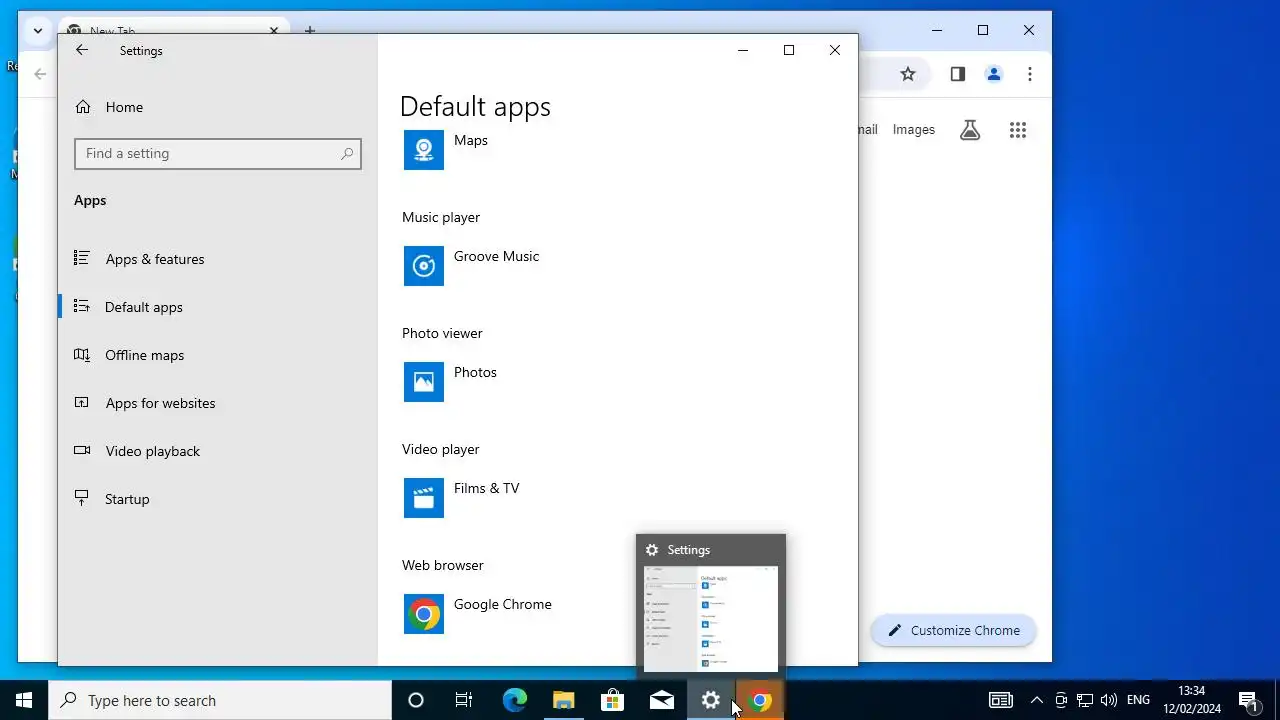Click the Apps & features list icon
This screenshot has width=1280, height=720.
(82, 258)
